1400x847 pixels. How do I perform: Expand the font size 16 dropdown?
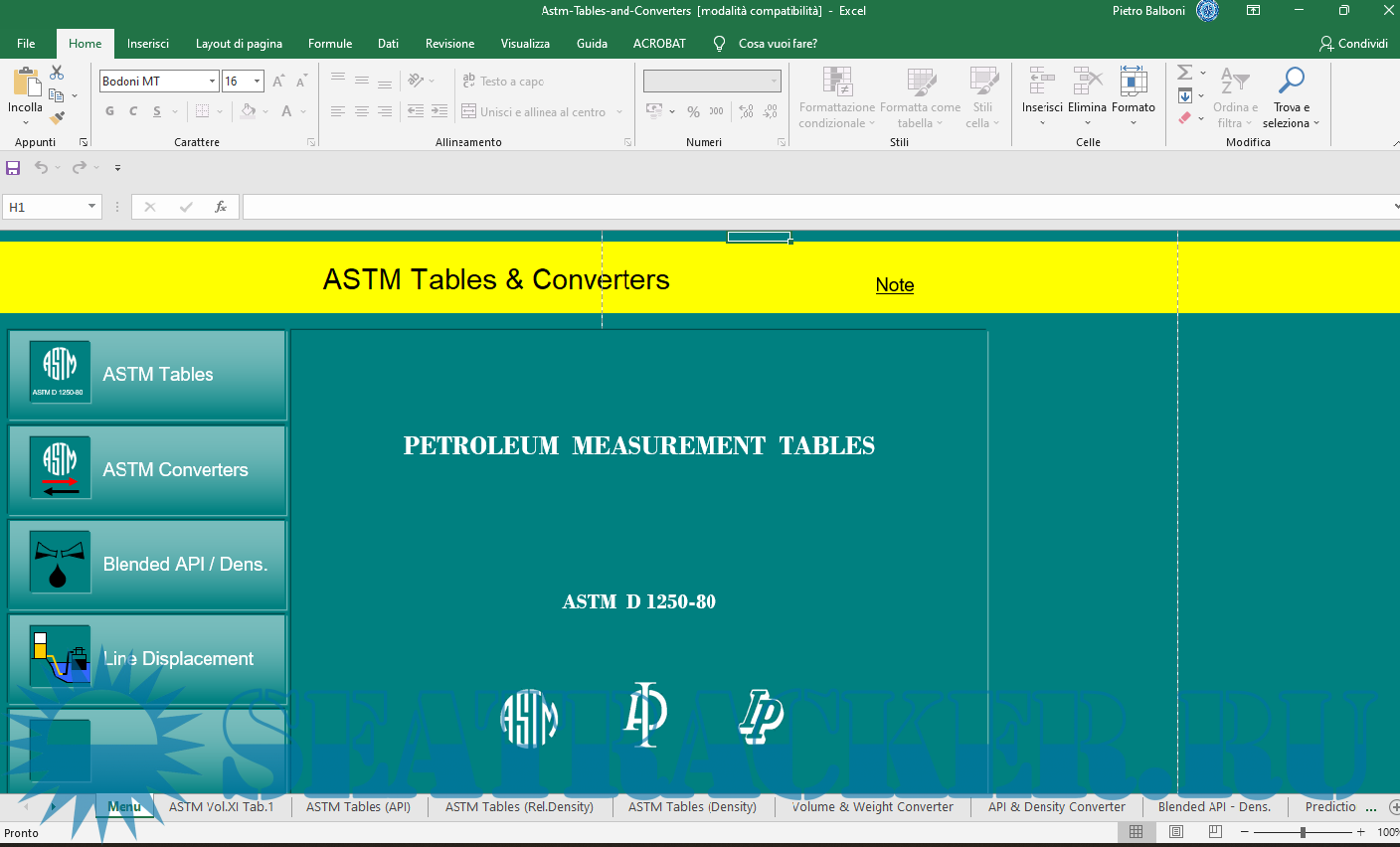point(257,82)
